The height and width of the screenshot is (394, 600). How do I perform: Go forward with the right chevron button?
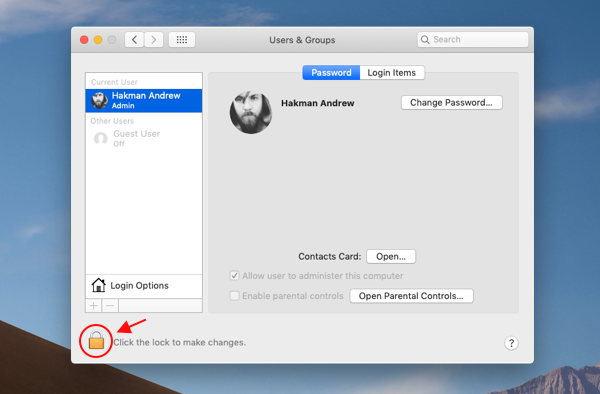(x=154, y=39)
